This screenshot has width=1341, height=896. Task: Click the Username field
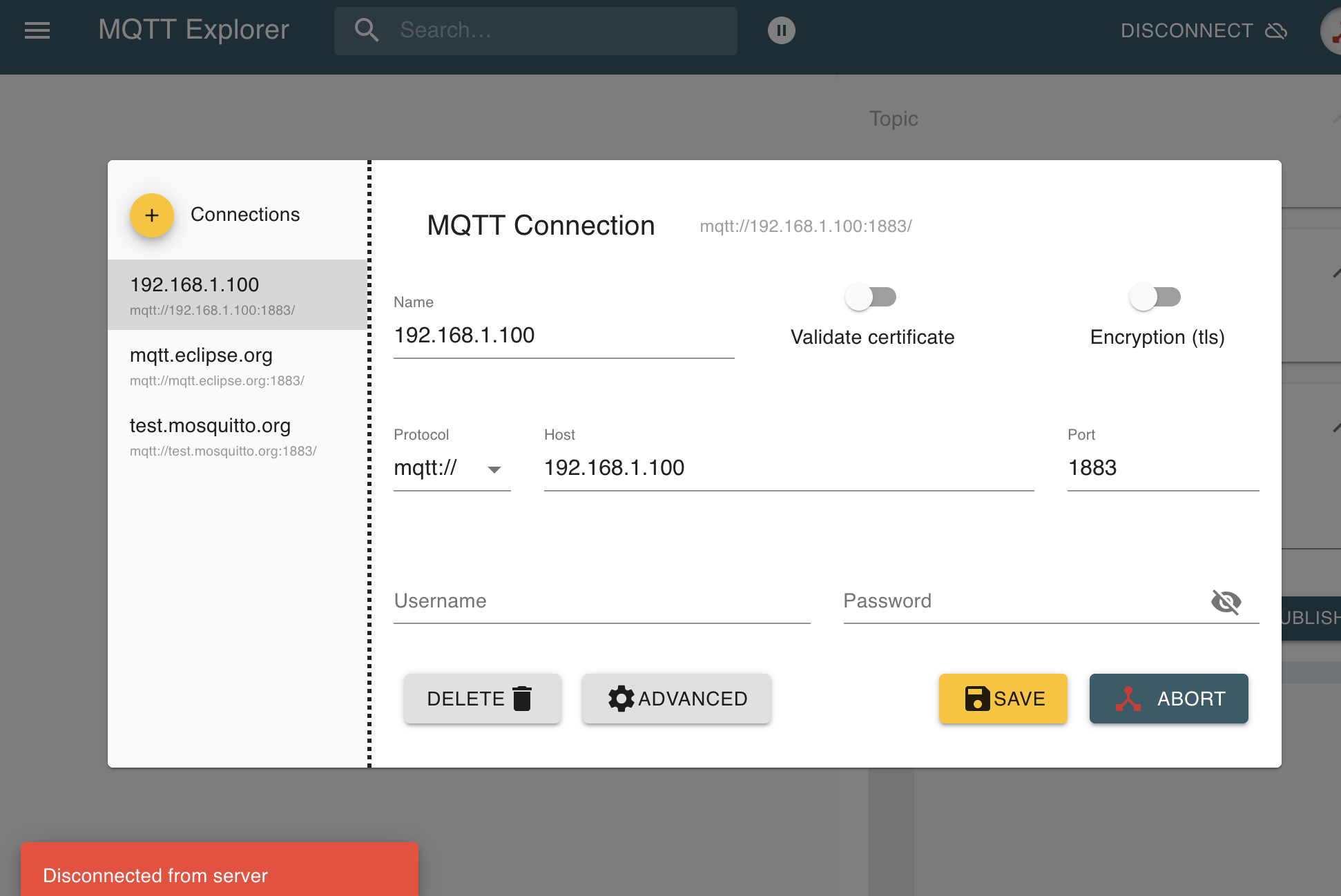click(601, 601)
